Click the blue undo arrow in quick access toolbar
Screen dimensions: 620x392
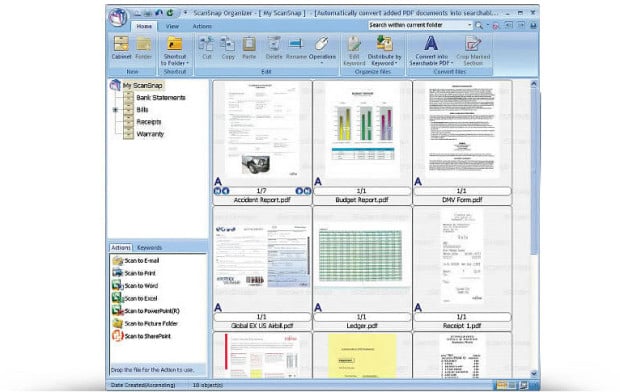click(159, 13)
